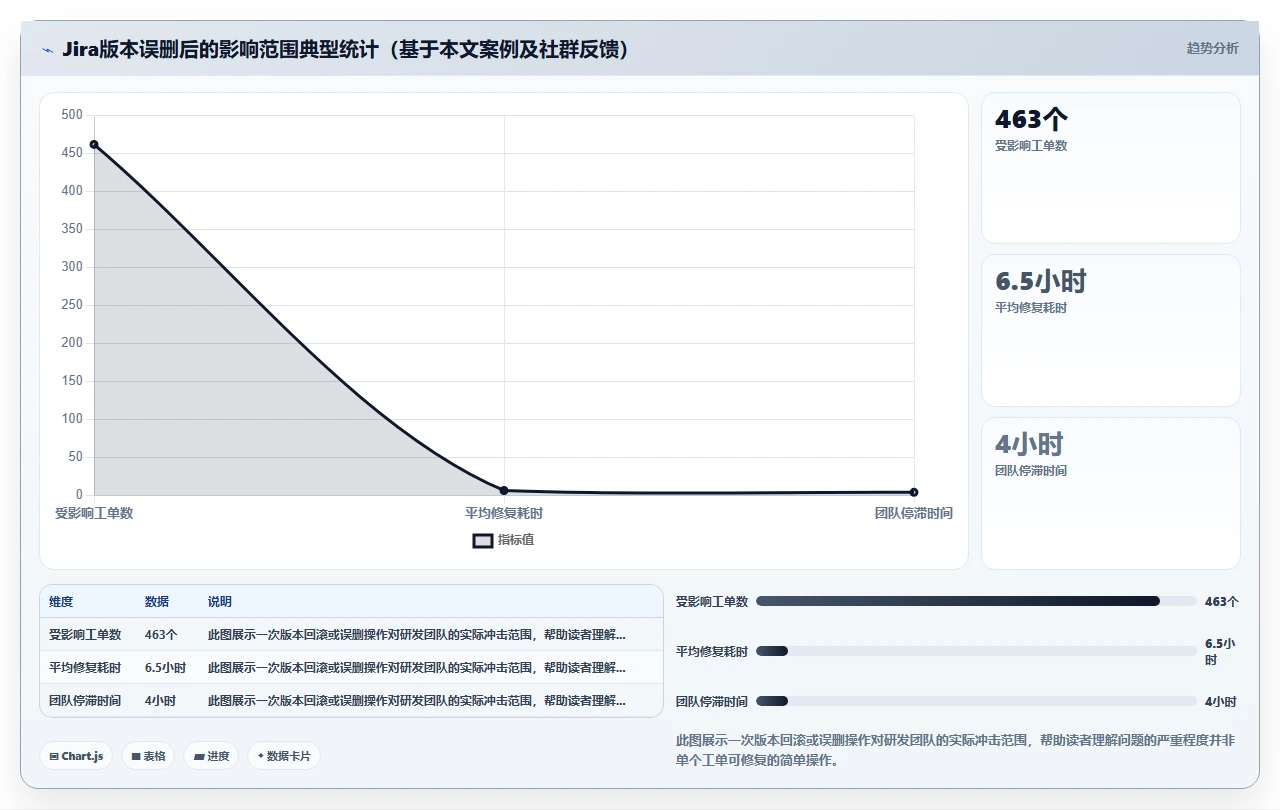The height and width of the screenshot is (810, 1280).
Task: Select the 6.5小时 data card
Action: [x=1111, y=330]
